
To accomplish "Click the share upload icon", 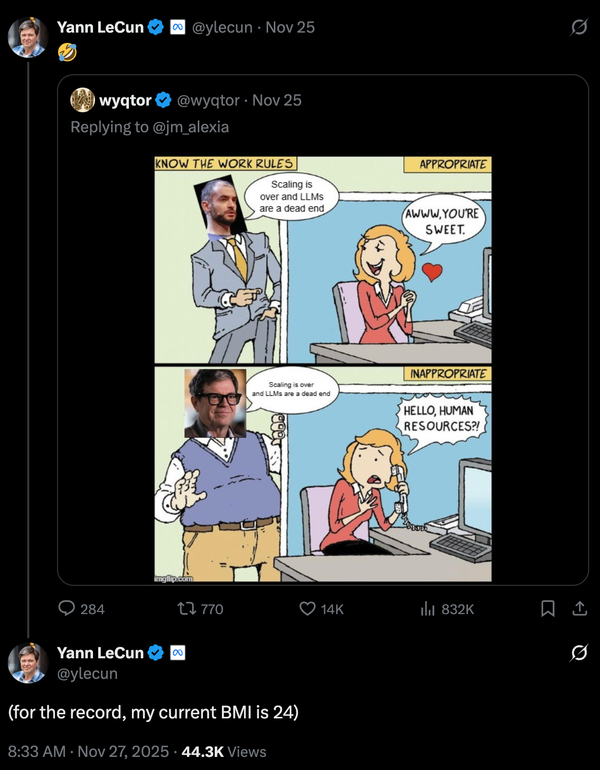I will pyautogui.click(x=578, y=608).
